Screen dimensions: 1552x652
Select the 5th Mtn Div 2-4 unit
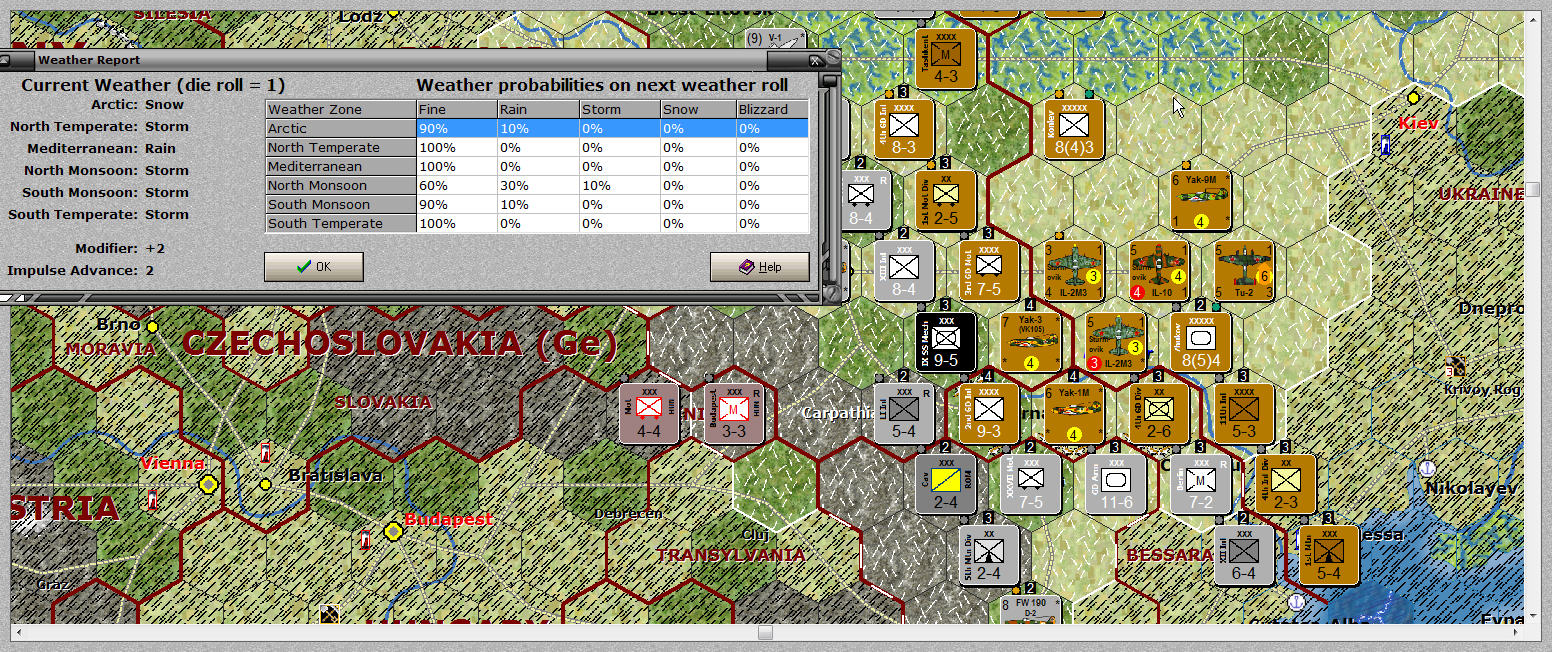coord(989,555)
